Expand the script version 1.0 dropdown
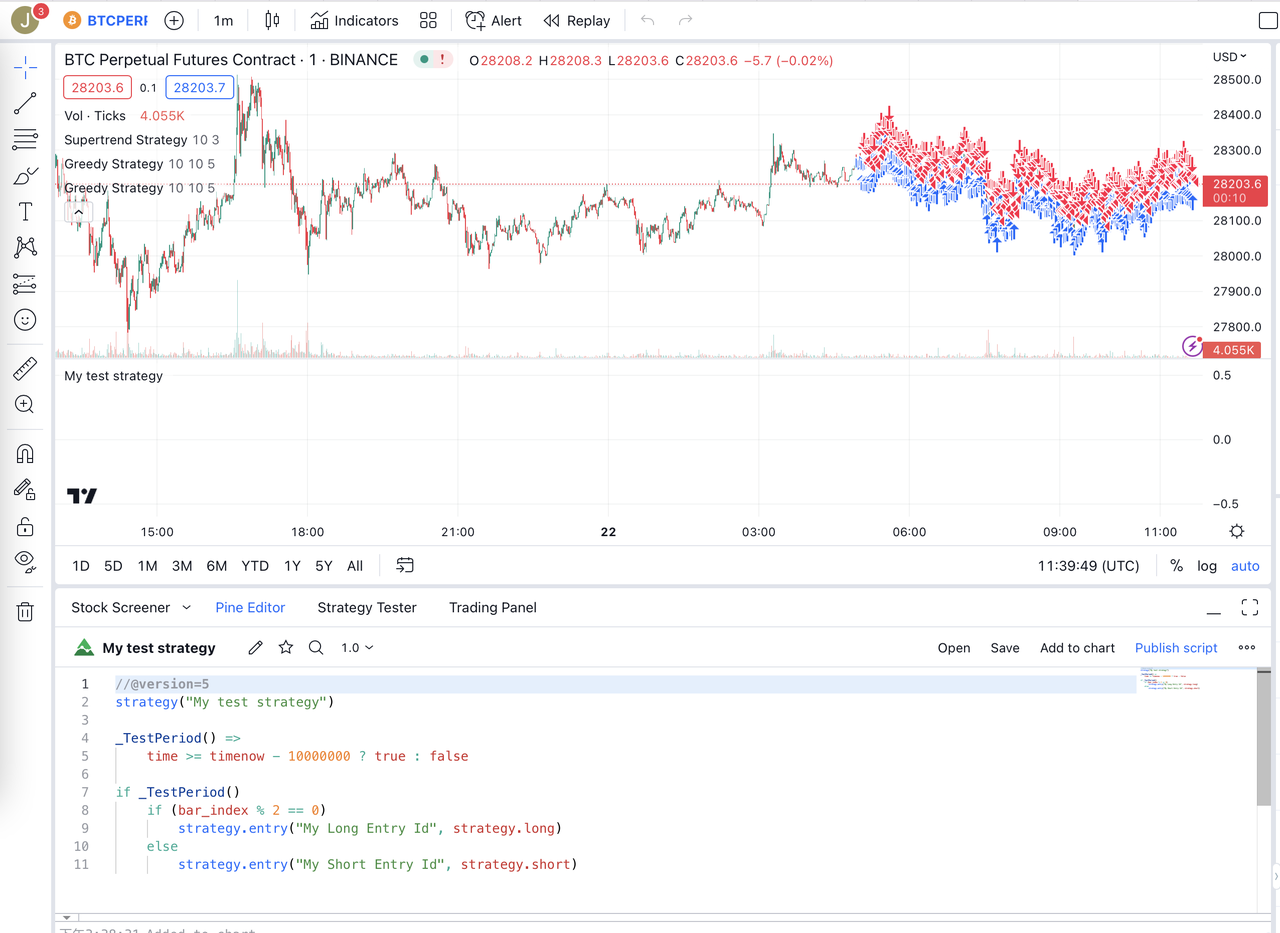The width and height of the screenshot is (1280, 933). click(x=357, y=648)
